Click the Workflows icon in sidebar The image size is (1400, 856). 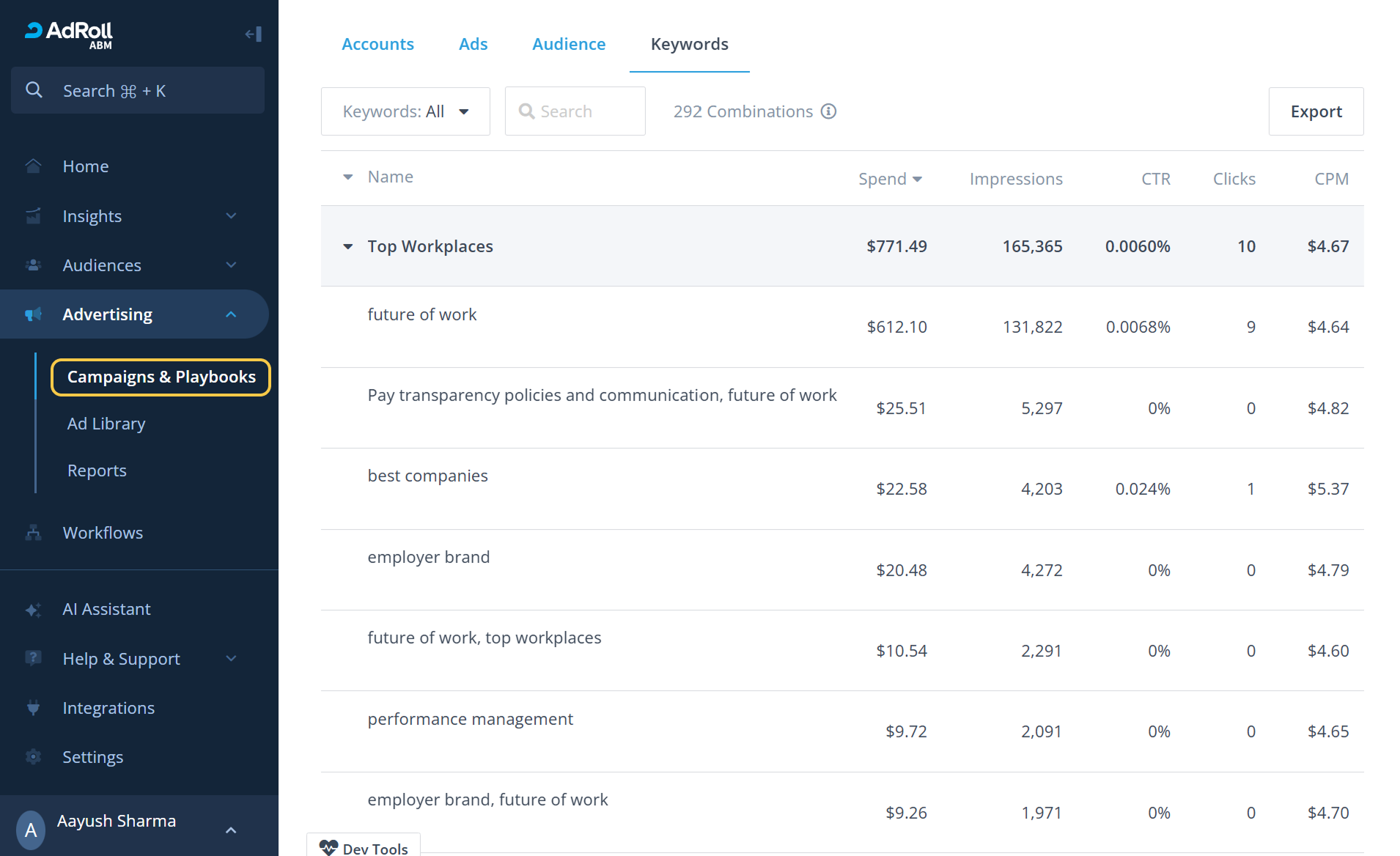33,533
